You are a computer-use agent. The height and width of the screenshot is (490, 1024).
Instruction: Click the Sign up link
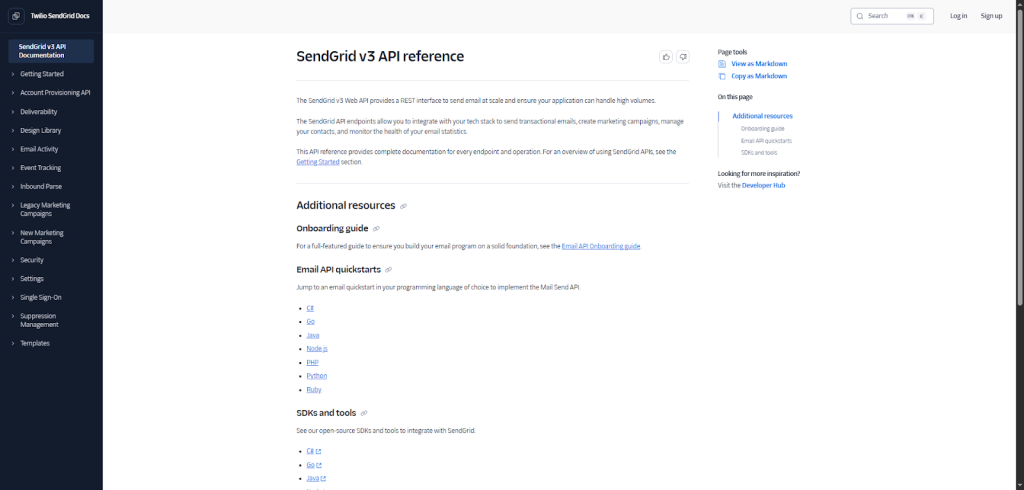991,16
